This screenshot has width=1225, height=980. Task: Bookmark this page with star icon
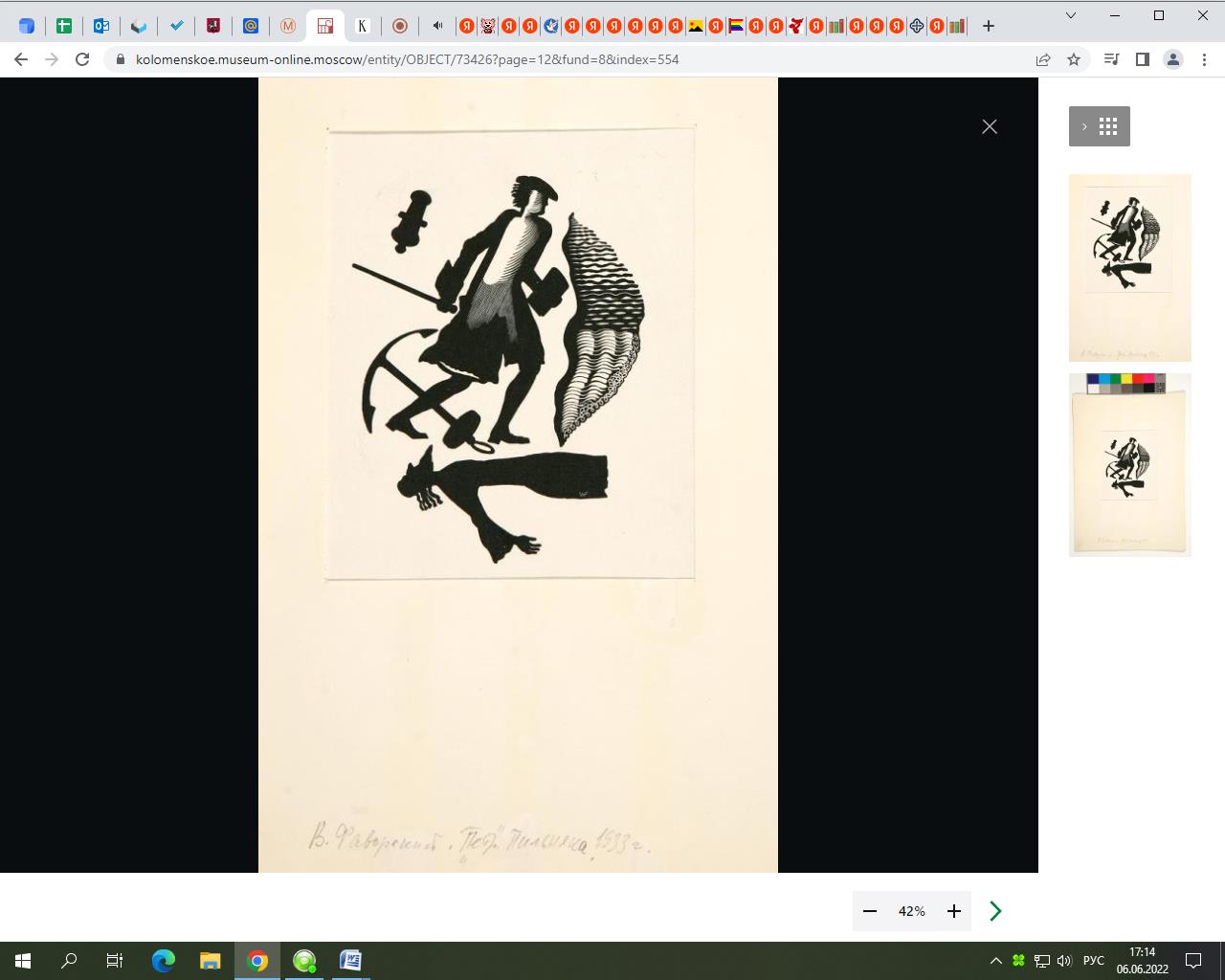(x=1074, y=59)
